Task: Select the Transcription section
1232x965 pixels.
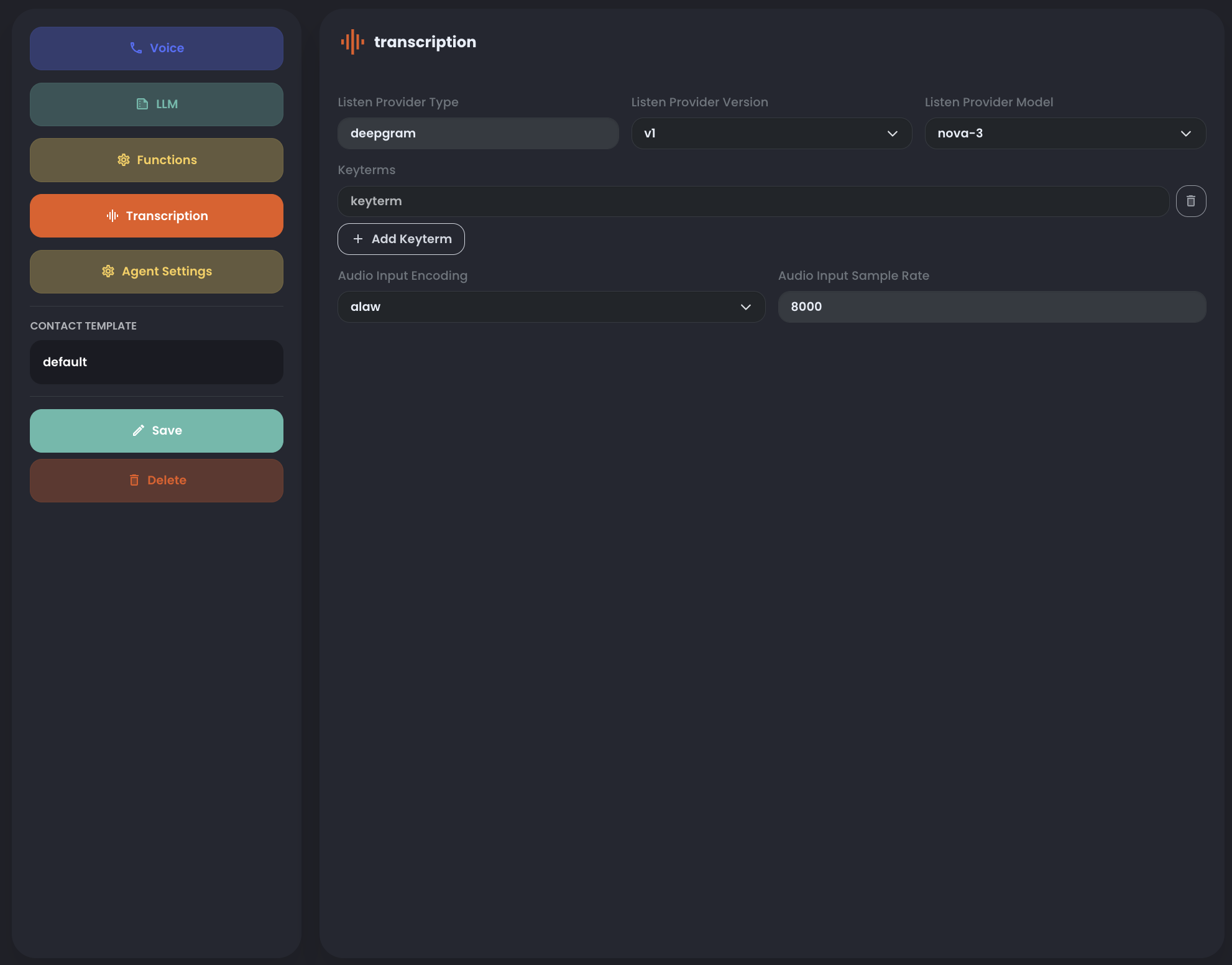Action: pyautogui.click(x=157, y=216)
